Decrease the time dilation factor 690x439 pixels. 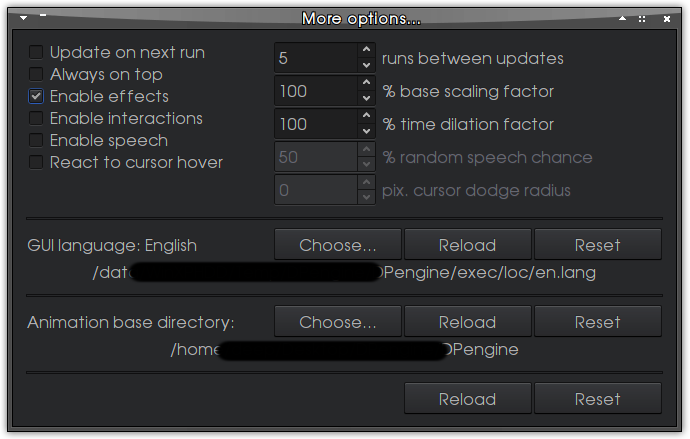366,133
